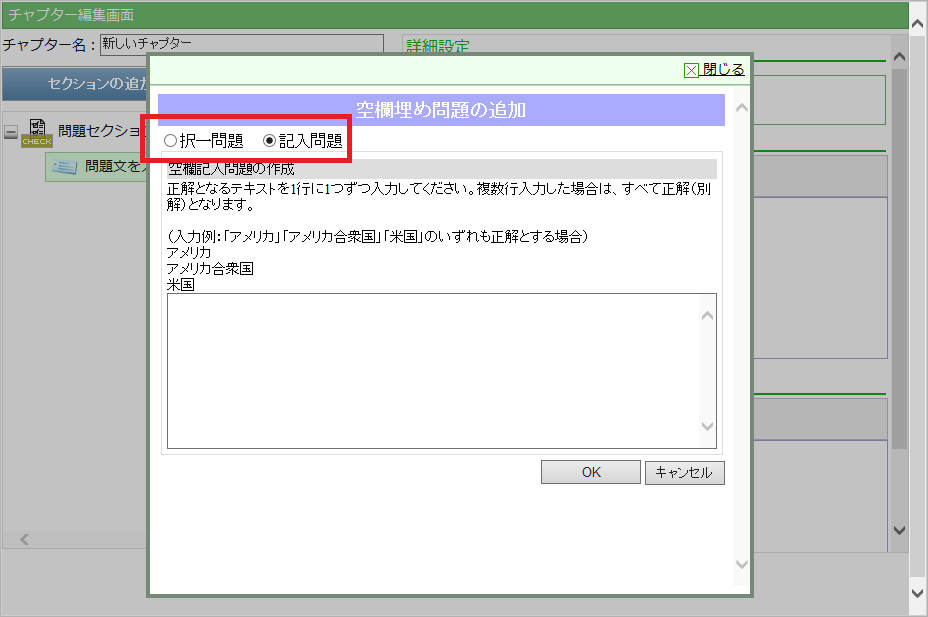The width and height of the screenshot is (928, 617).
Task: Click the page scrollbar down arrow
Action: click(x=917, y=593)
